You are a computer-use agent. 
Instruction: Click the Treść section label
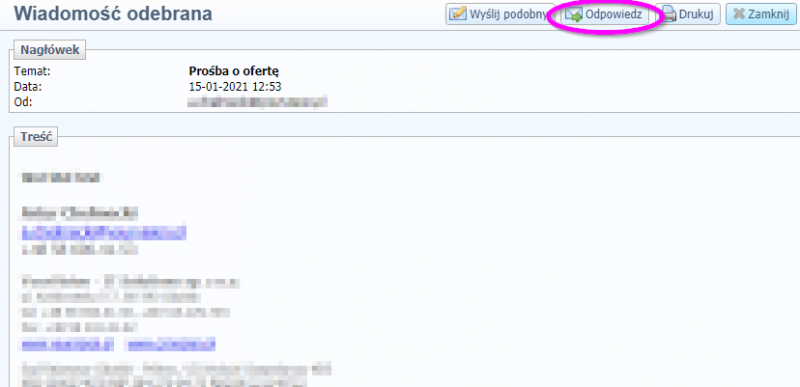tap(36, 137)
